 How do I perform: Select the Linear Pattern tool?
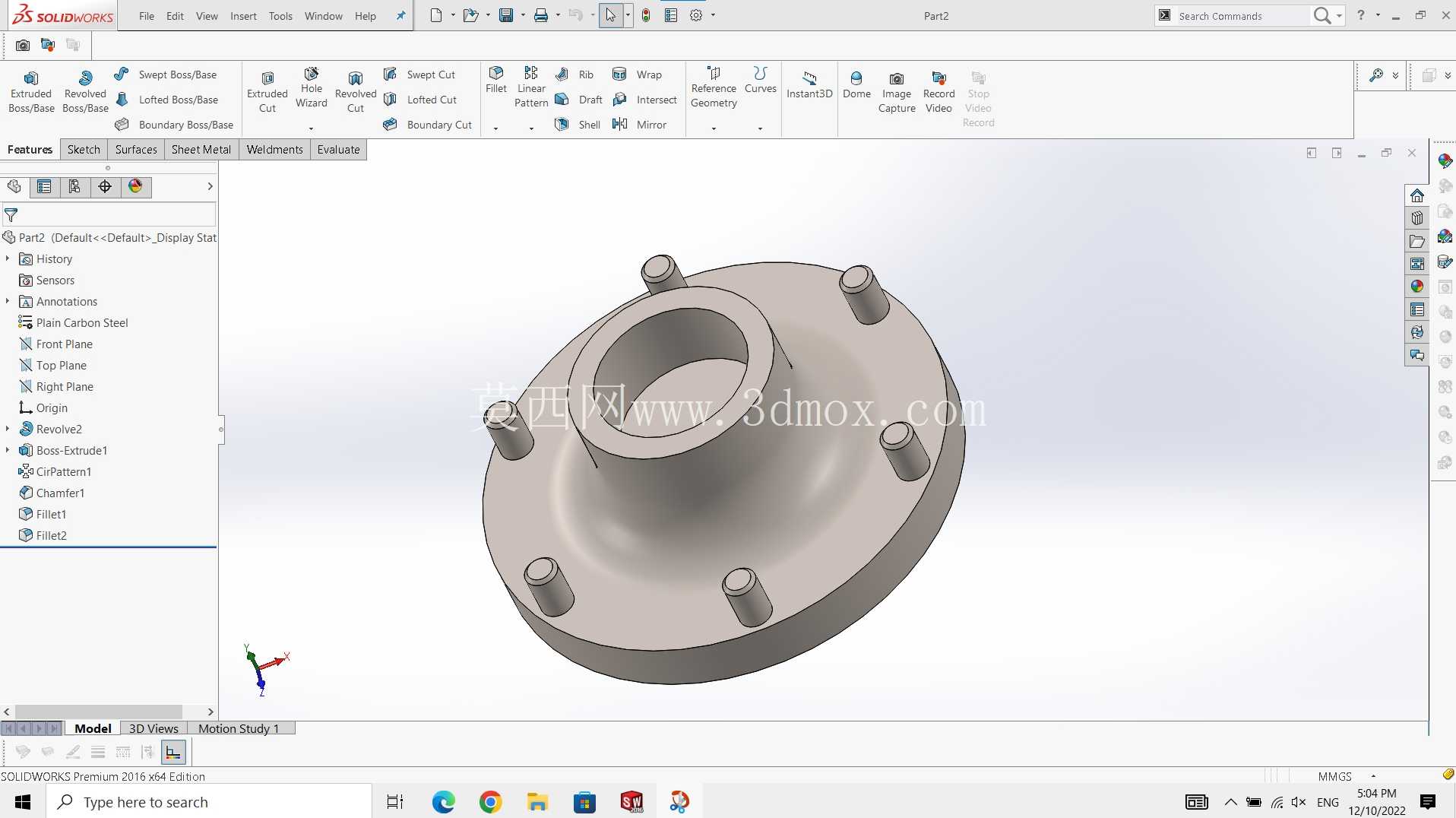pos(531,87)
